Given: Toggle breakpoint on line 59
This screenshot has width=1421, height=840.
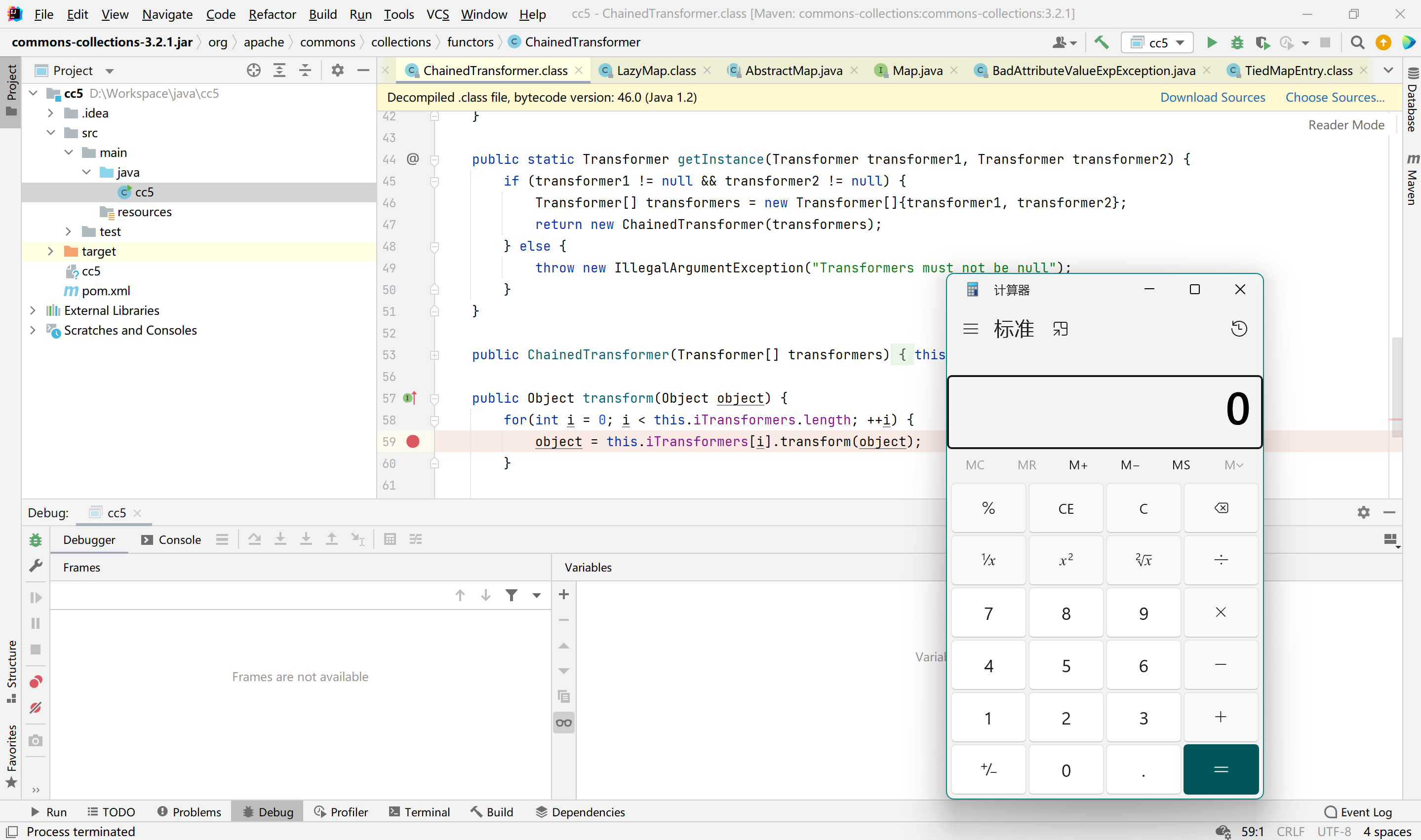Looking at the screenshot, I should click(413, 442).
